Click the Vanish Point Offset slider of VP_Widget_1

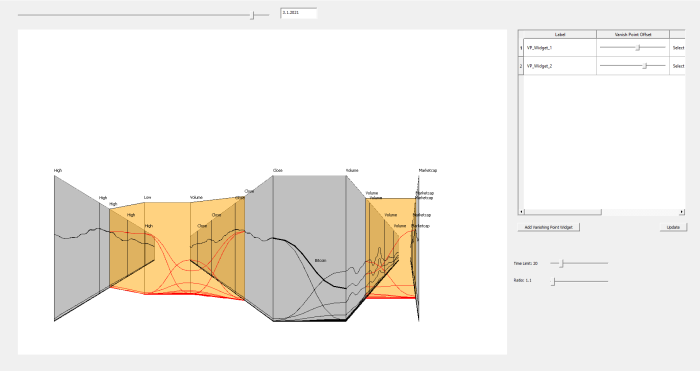click(x=633, y=47)
